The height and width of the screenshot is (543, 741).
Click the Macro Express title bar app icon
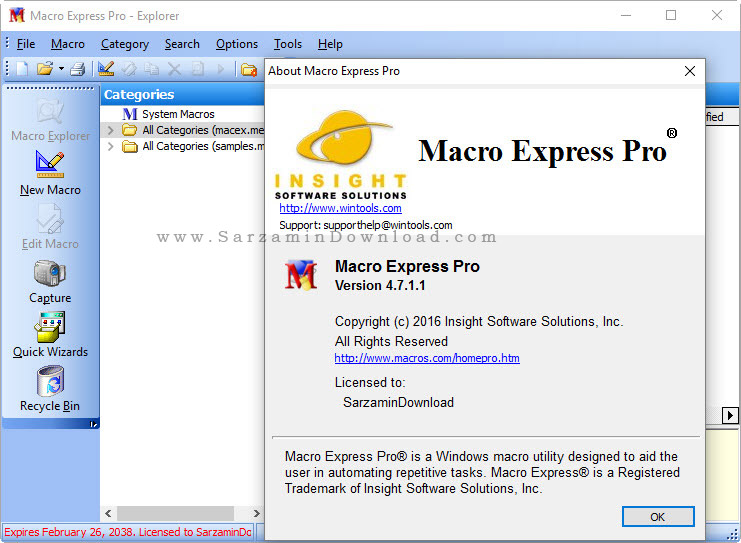[x=17, y=16]
